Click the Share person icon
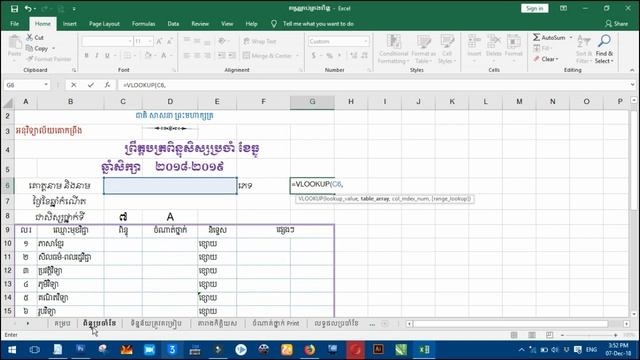Image resolution: width=640 pixels, height=360 pixels. [609, 24]
